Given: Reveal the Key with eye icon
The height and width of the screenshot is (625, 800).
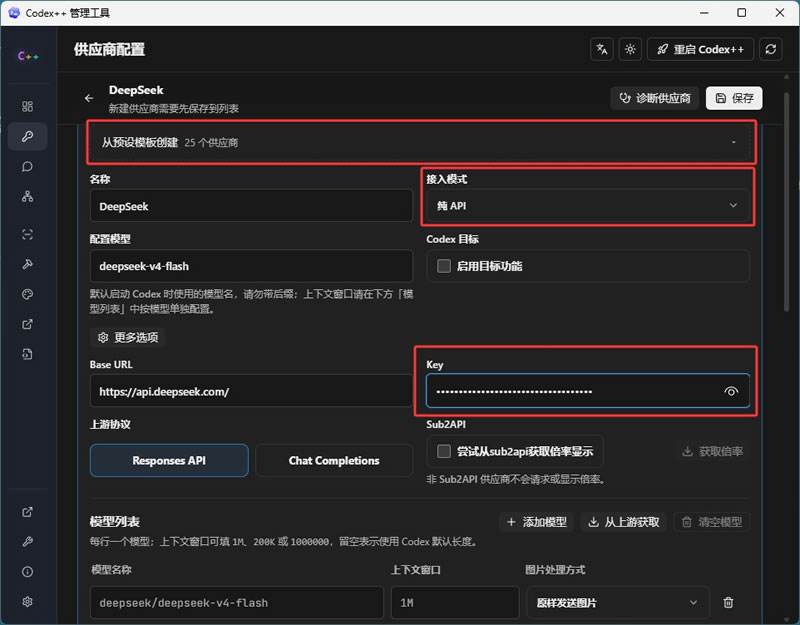Looking at the screenshot, I should (x=731, y=391).
